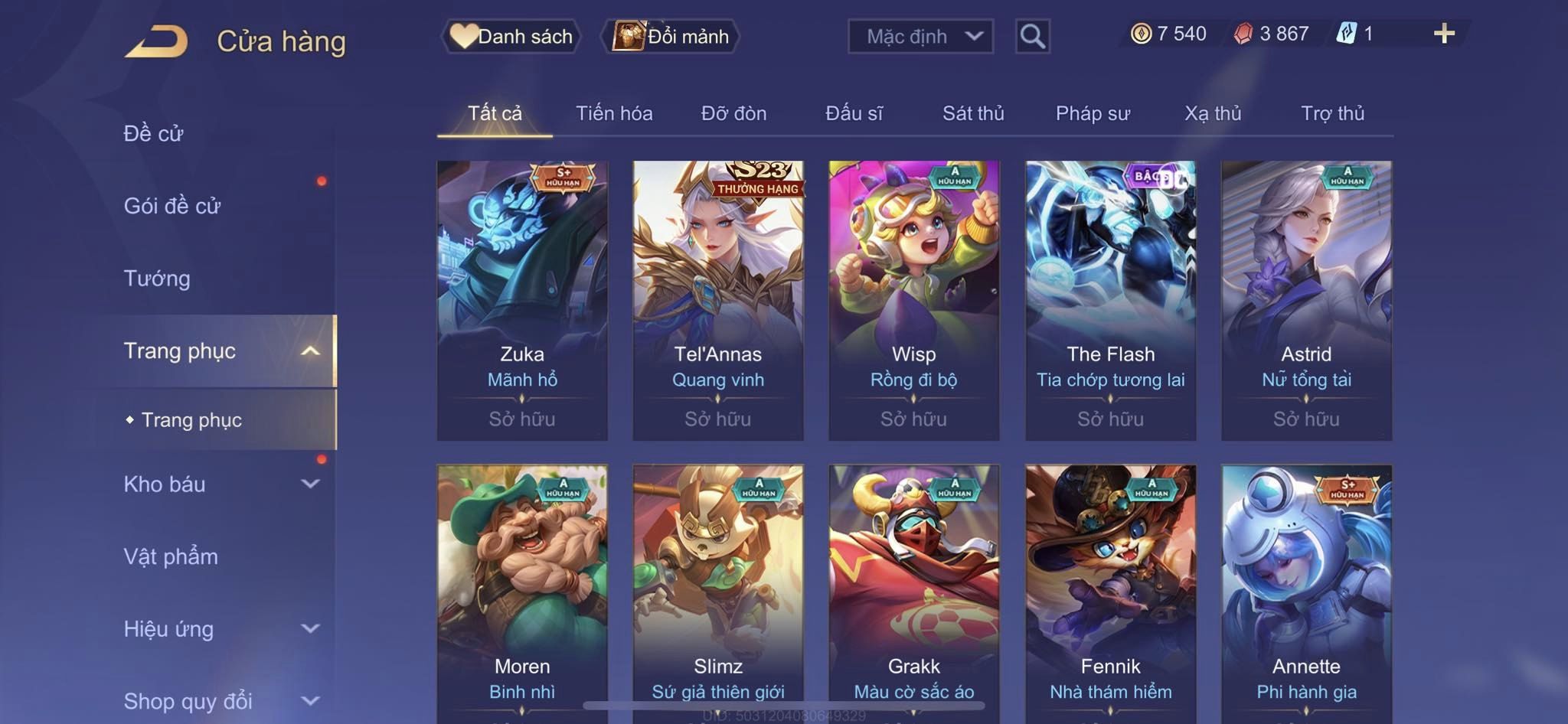Screen dimensions: 1568x724
Task: Select the Tiến hóa tab
Action: tap(614, 113)
